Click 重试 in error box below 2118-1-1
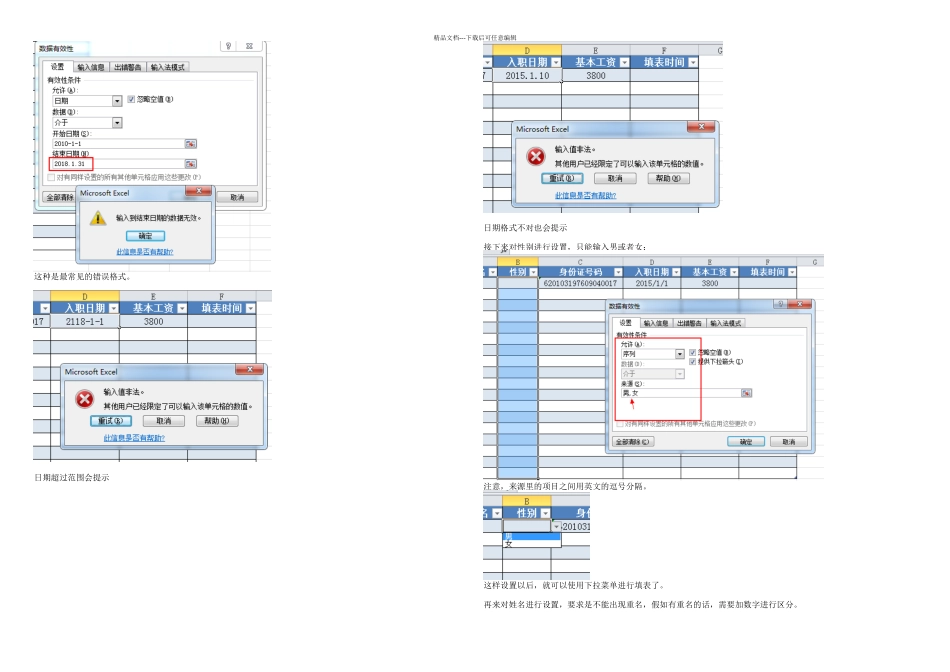 [x=111, y=421]
